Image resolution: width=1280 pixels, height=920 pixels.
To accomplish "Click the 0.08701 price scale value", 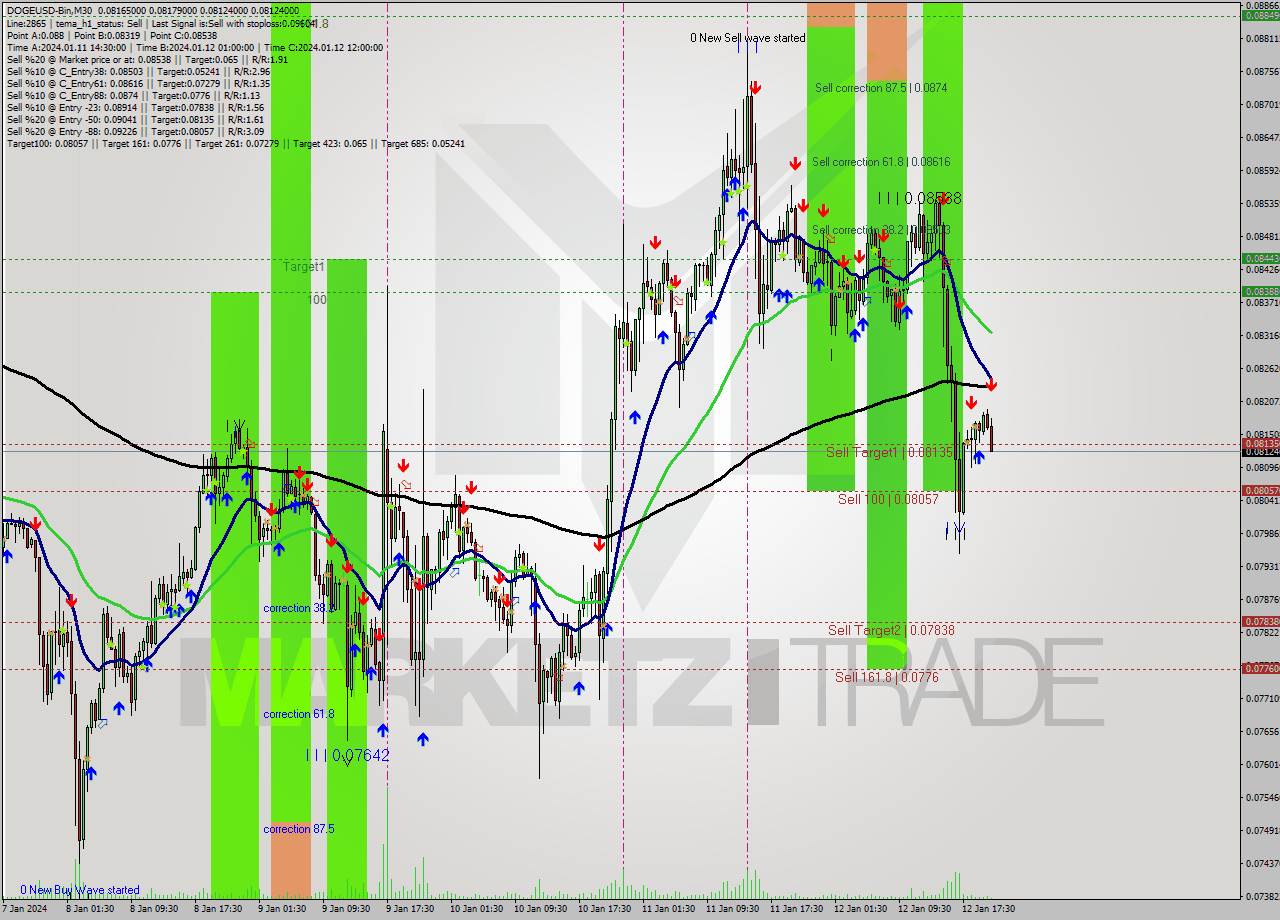I will pos(1262,104).
